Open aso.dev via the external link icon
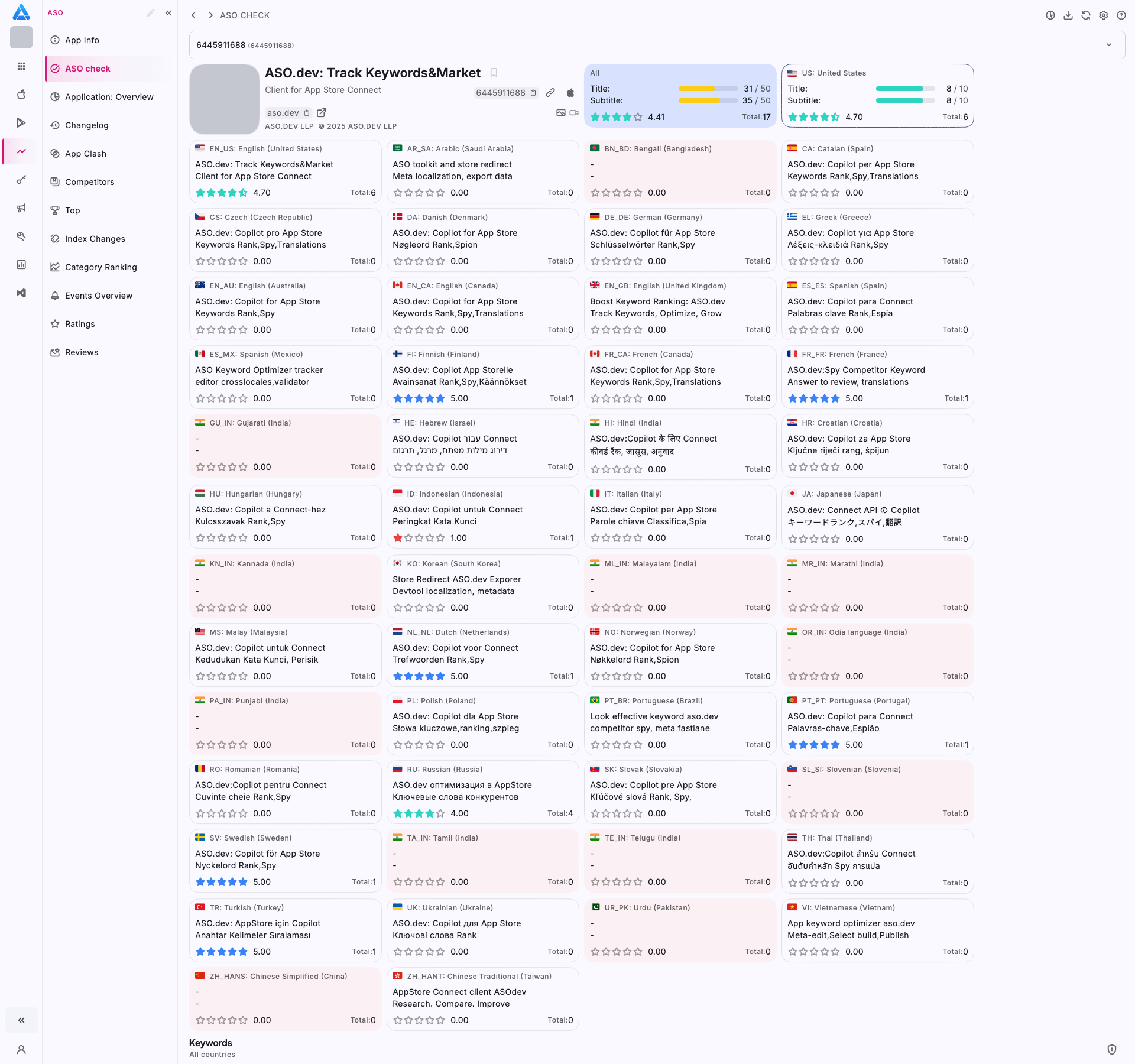 pyautogui.click(x=322, y=113)
